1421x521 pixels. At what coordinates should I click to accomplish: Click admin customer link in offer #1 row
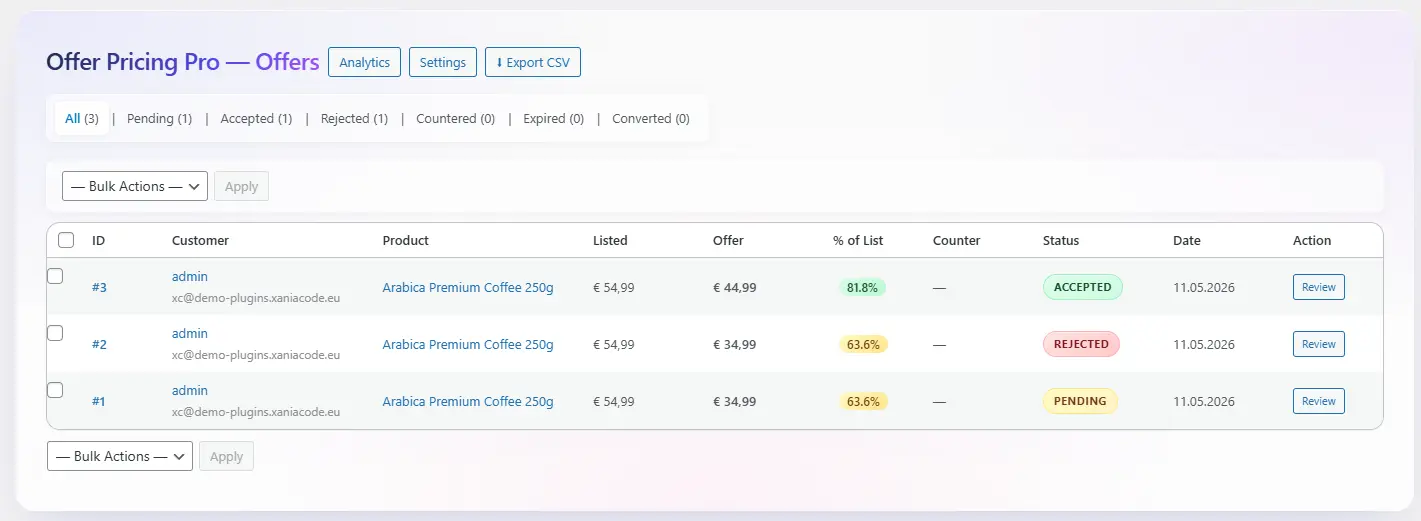tap(190, 390)
